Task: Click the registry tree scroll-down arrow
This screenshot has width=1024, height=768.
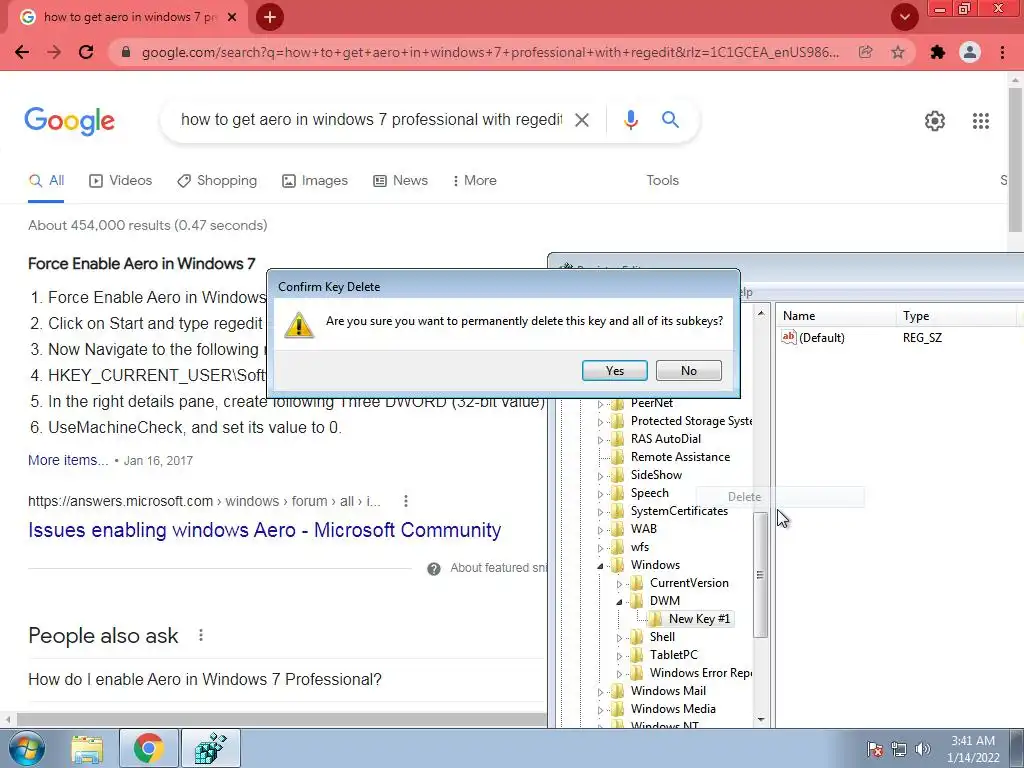Action: click(x=760, y=719)
